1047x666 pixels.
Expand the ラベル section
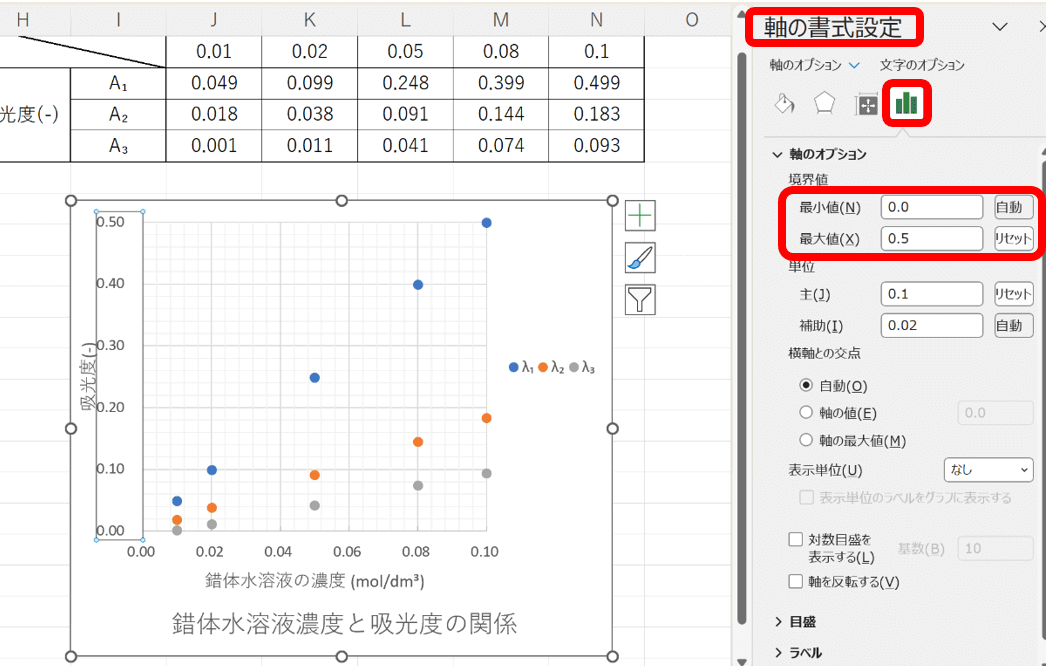click(x=779, y=653)
